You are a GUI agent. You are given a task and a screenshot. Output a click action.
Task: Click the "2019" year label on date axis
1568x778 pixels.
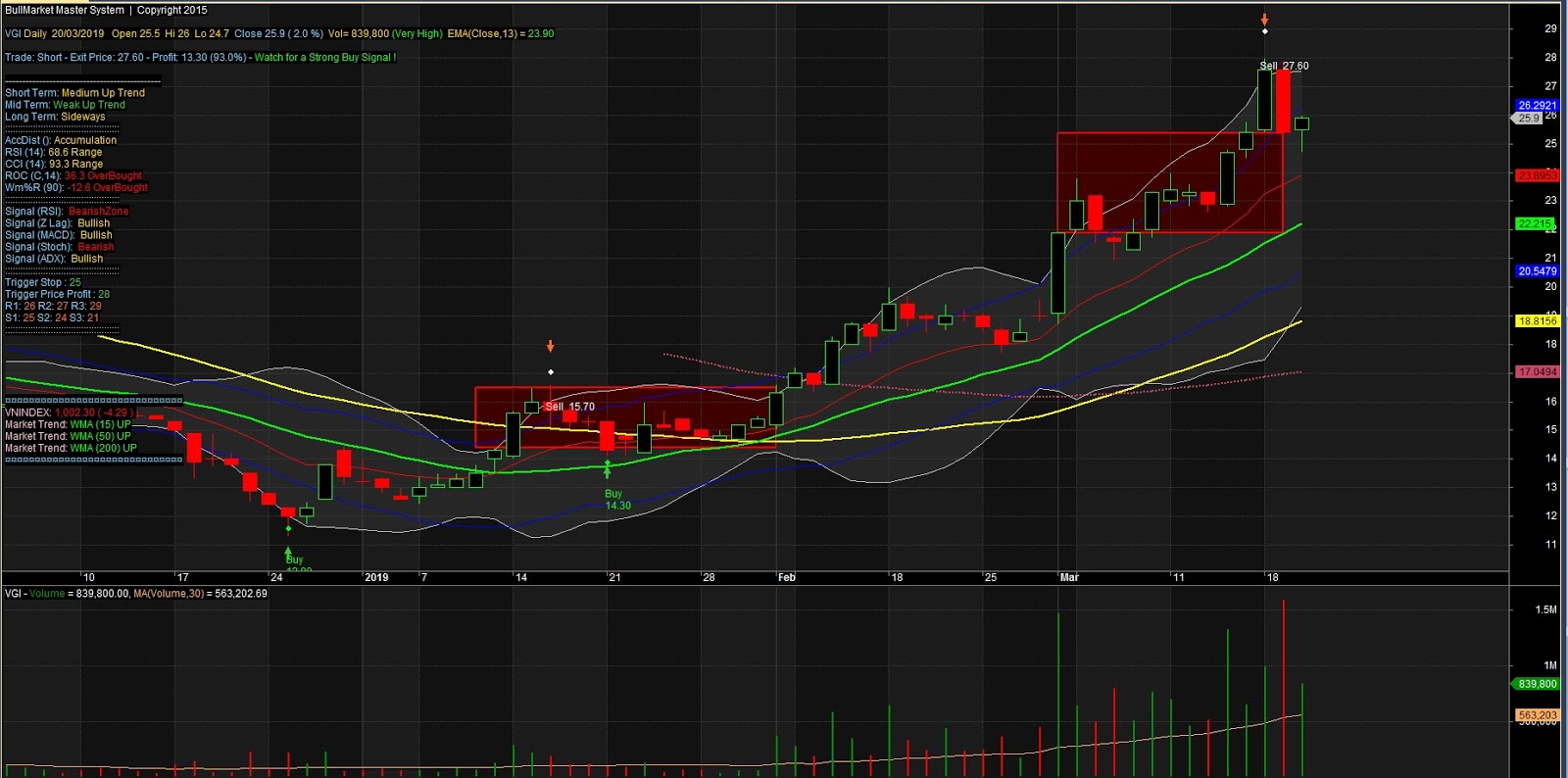coord(376,577)
